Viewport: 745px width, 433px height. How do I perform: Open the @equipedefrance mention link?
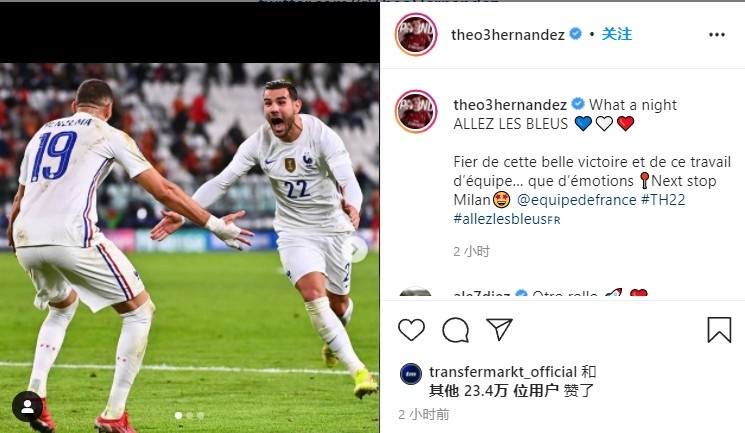click(x=576, y=200)
